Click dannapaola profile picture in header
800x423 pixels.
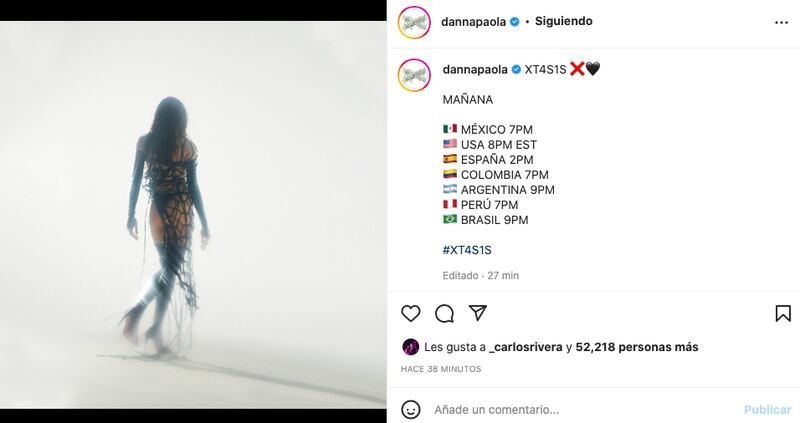[414, 22]
